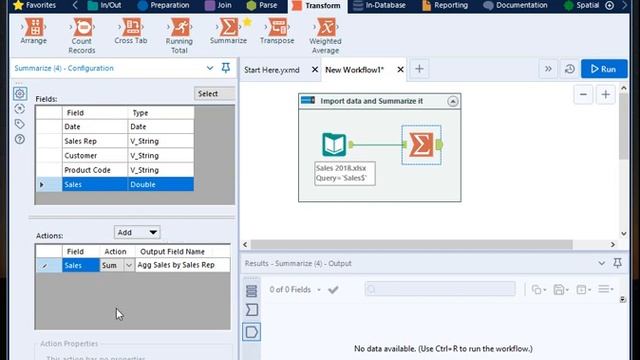This screenshot has width=640, height=360.
Task: Open the Add actions dropdown
Action: (x=137, y=232)
